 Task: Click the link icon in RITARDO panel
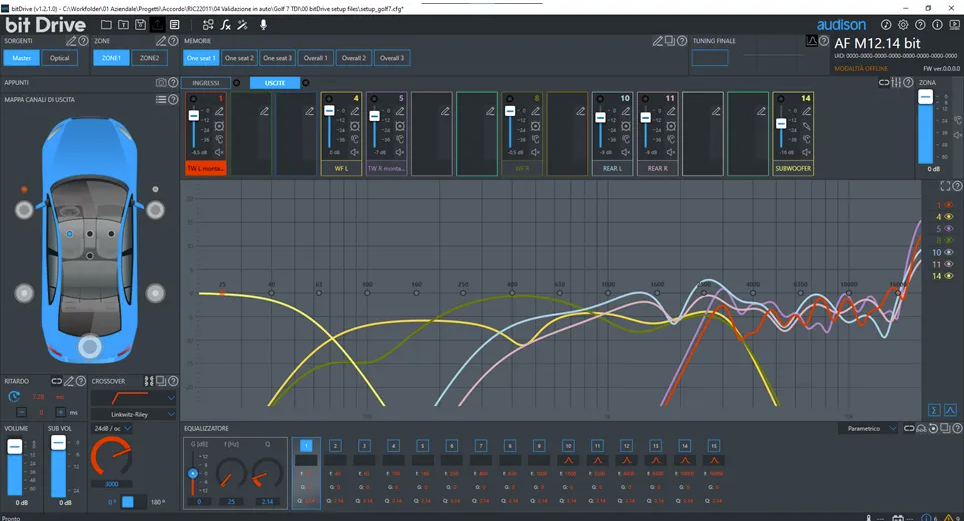pyautogui.click(x=57, y=381)
